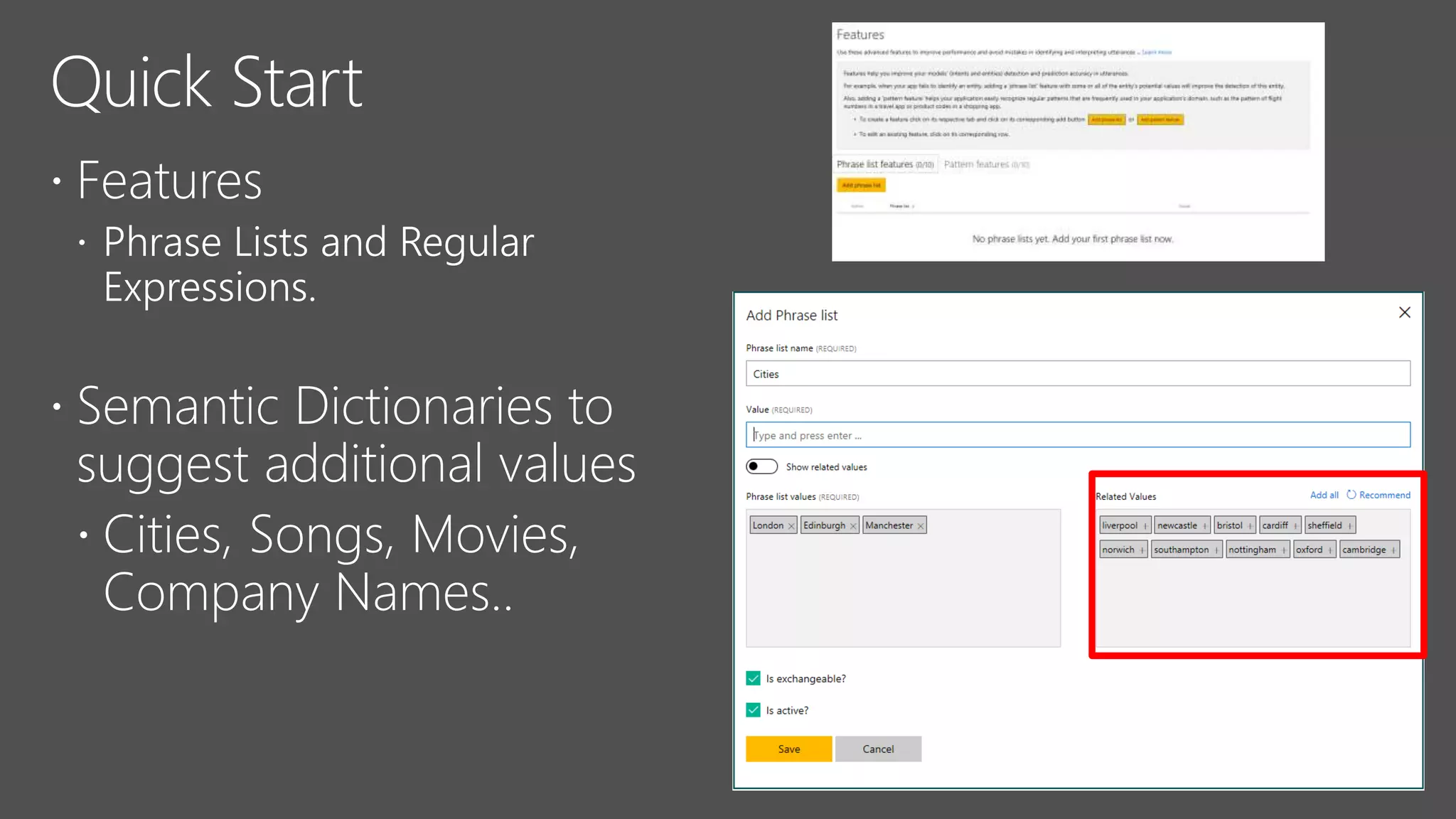The image size is (1456, 819).
Task: Click the Add all link
Action: pyautogui.click(x=1324, y=495)
